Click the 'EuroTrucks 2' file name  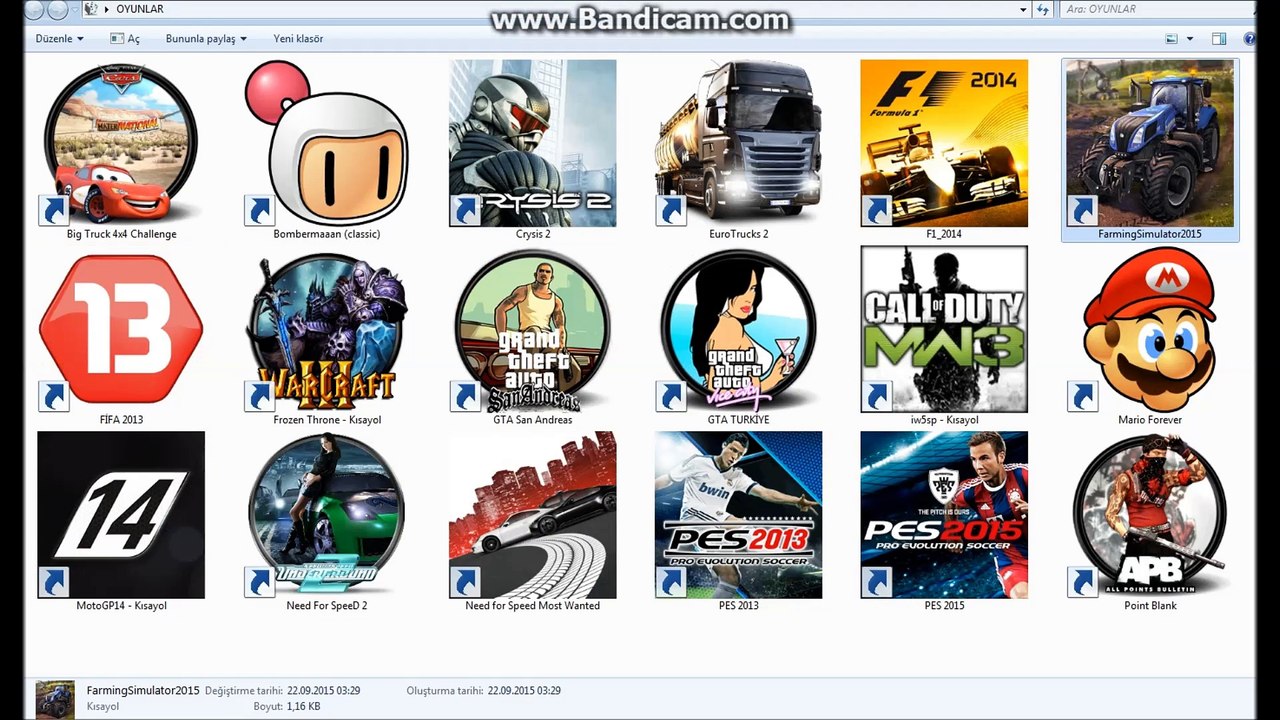tap(739, 234)
